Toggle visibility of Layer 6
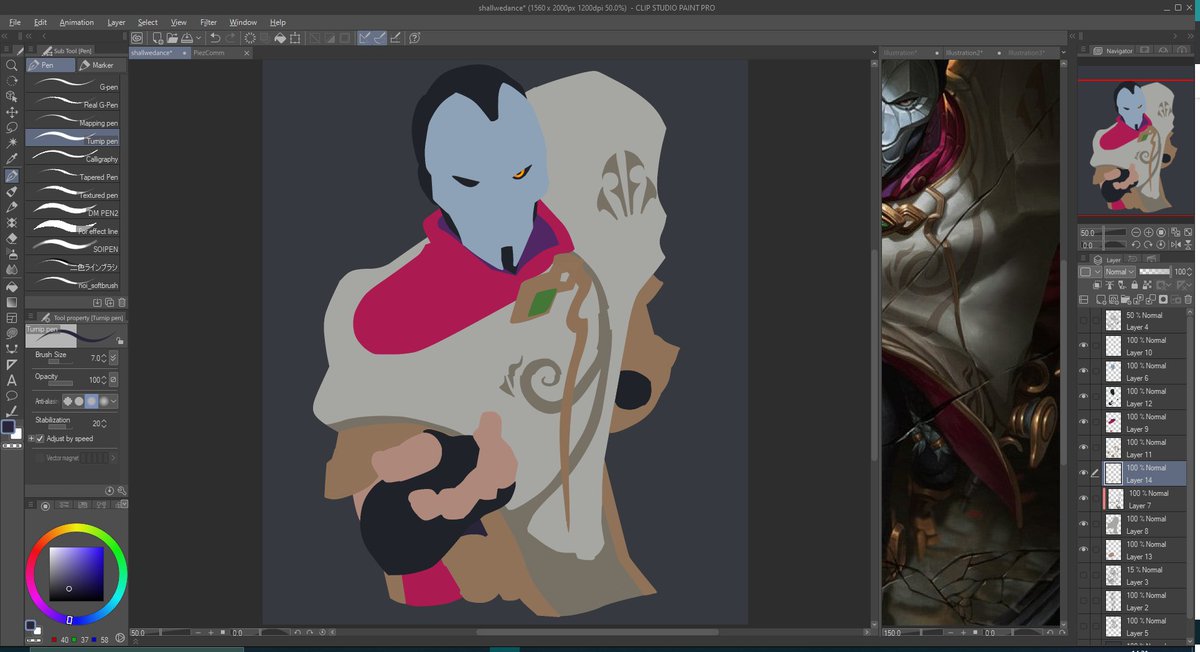The image size is (1200, 652). point(1084,371)
